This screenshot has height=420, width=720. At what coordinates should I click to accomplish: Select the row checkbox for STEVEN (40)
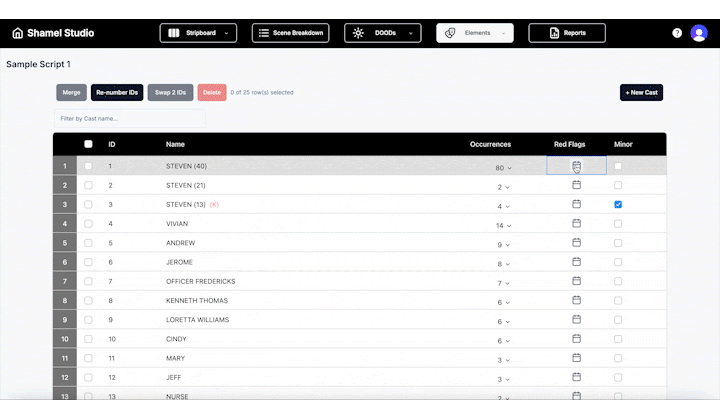click(88, 166)
